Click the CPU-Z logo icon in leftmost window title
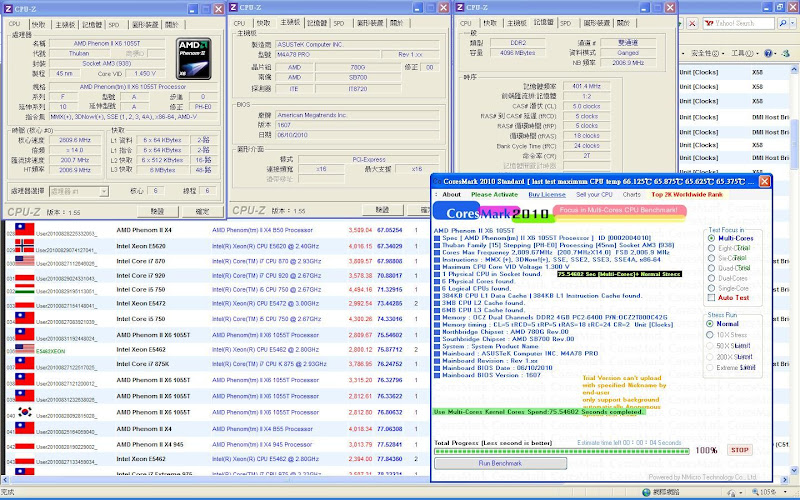This screenshot has width=800, height=500. pos(8,9)
